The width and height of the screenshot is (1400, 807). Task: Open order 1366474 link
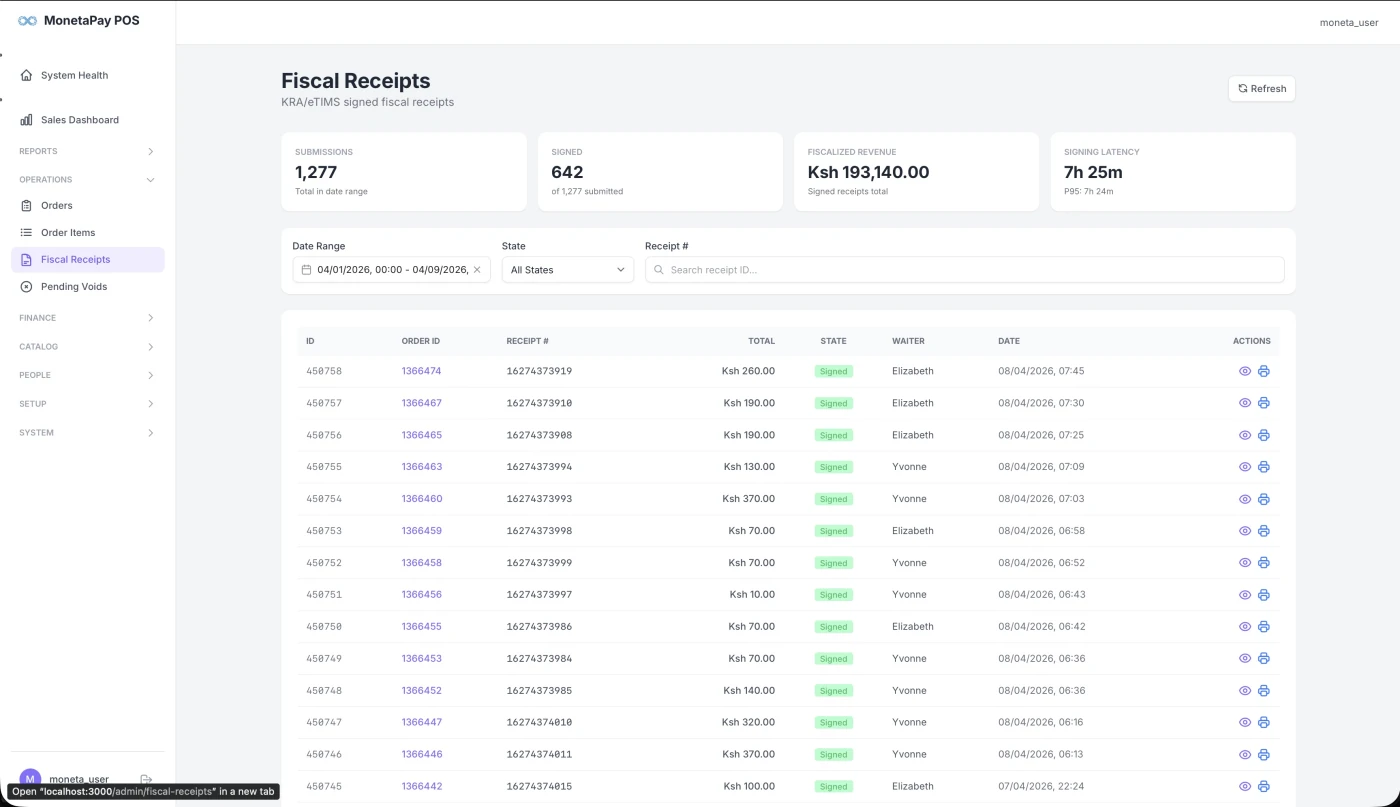[420, 371]
